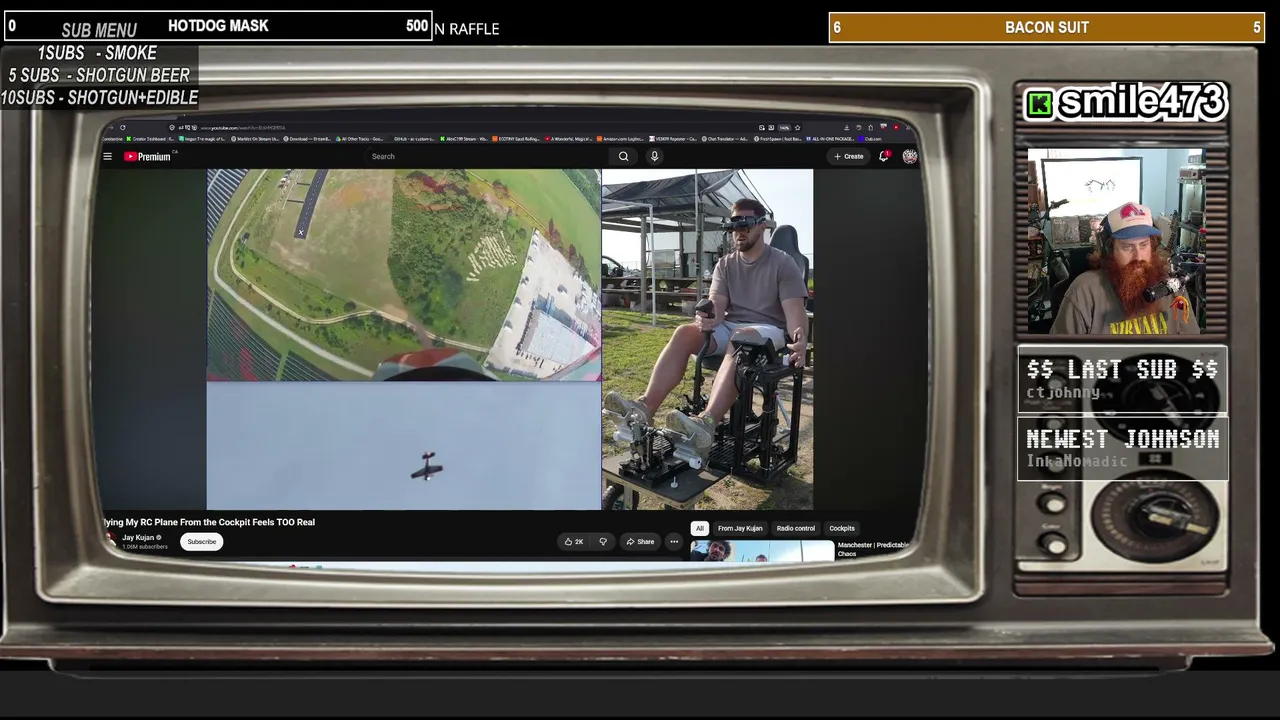The image size is (1280, 720).
Task: Select the Radio control chip
Action: pos(796,528)
